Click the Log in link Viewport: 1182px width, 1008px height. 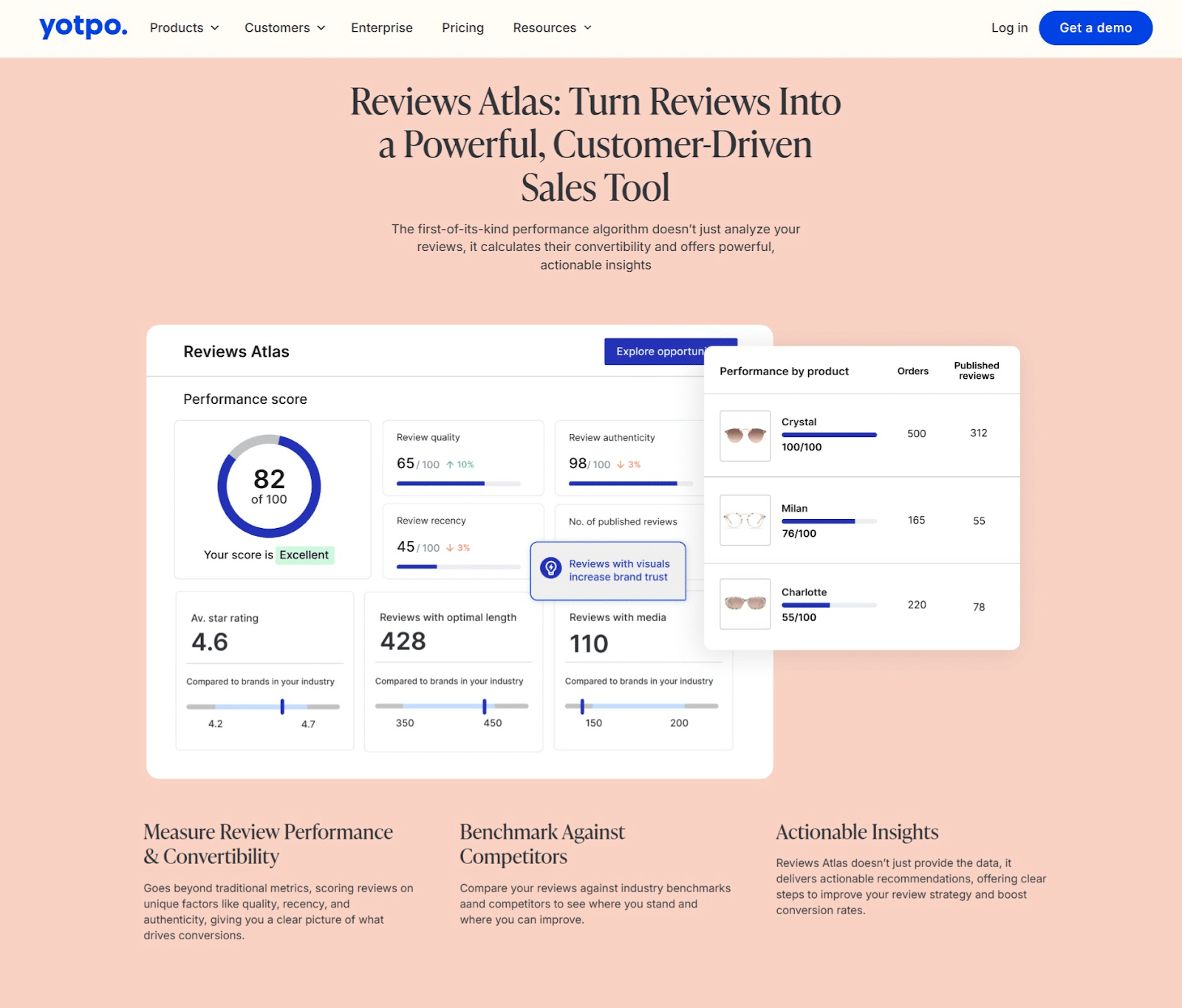tap(1008, 27)
